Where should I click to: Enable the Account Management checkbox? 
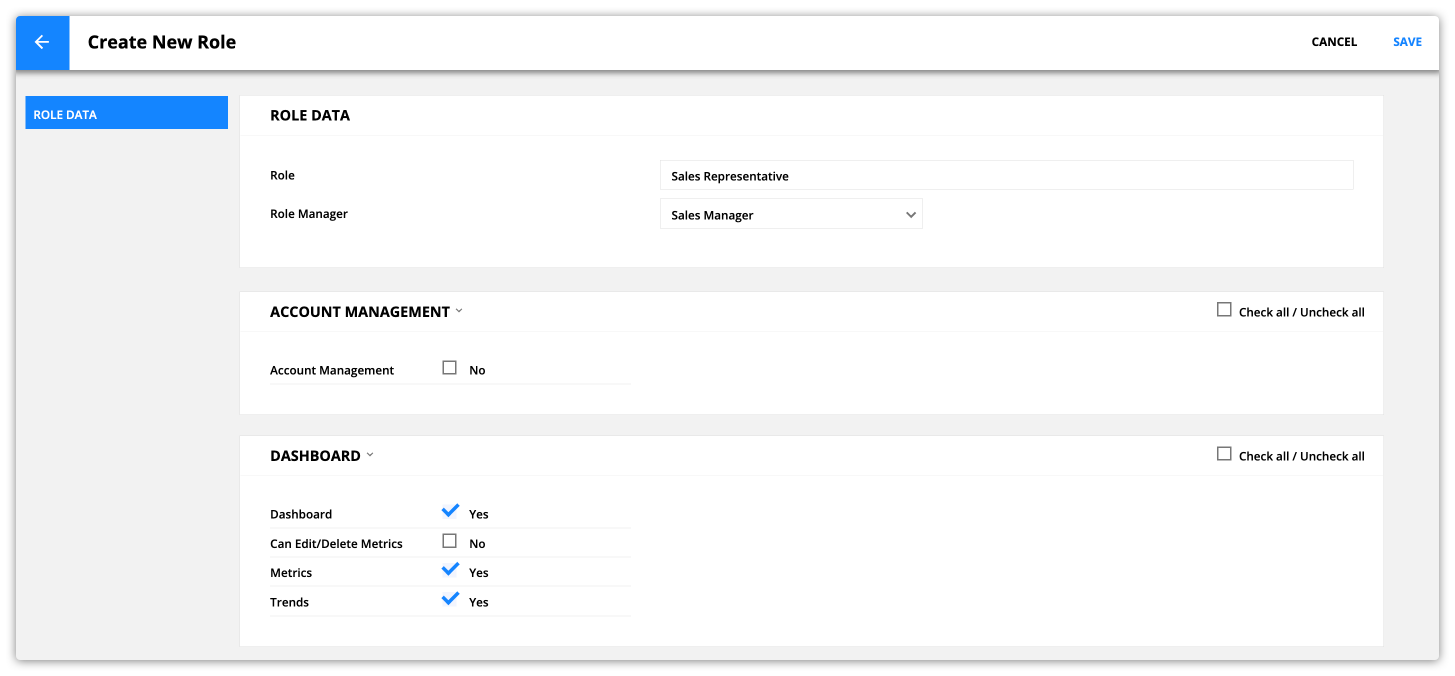tap(449, 368)
